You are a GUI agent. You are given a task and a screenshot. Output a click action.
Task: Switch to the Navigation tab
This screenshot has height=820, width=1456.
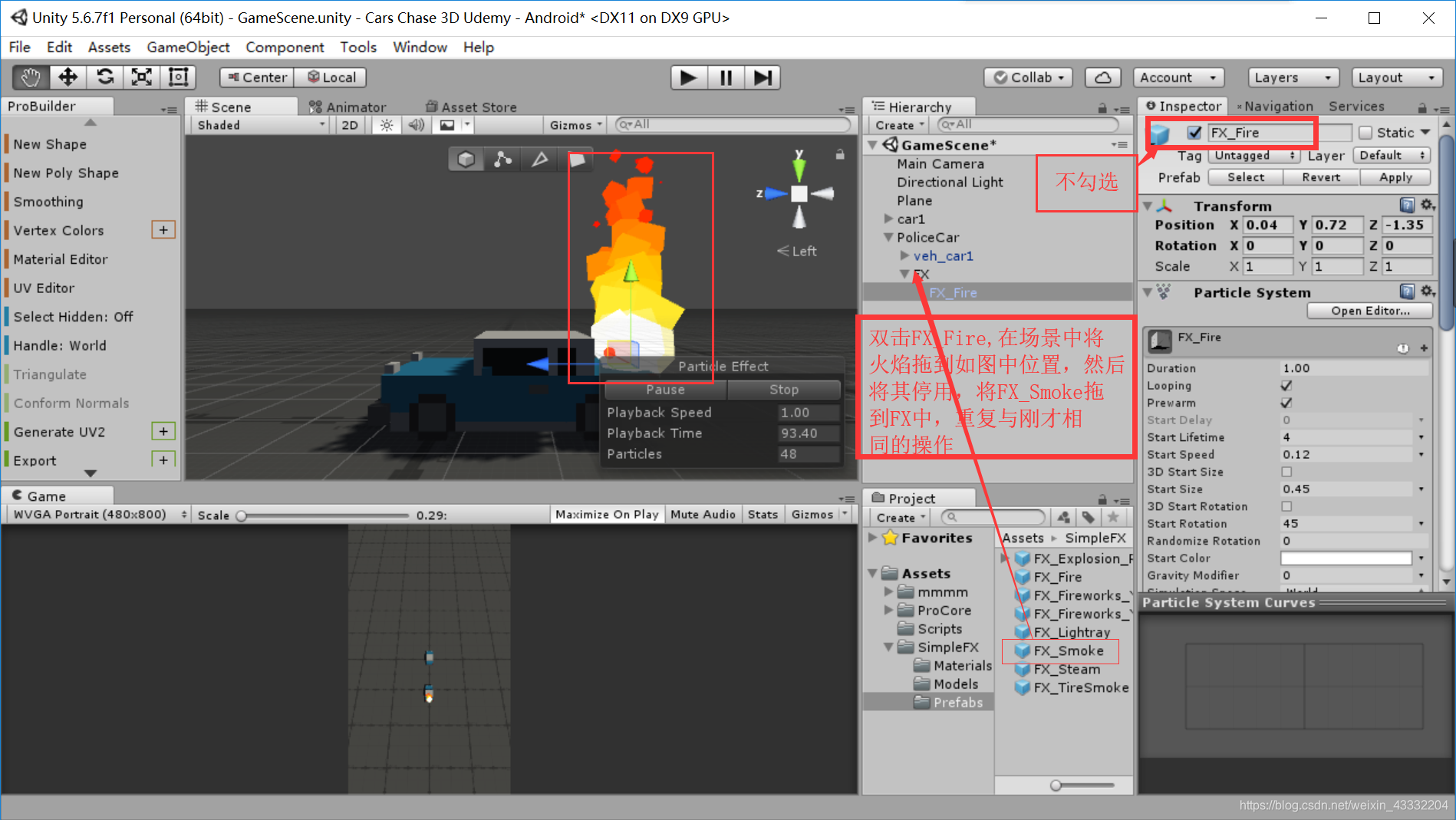(1274, 107)
